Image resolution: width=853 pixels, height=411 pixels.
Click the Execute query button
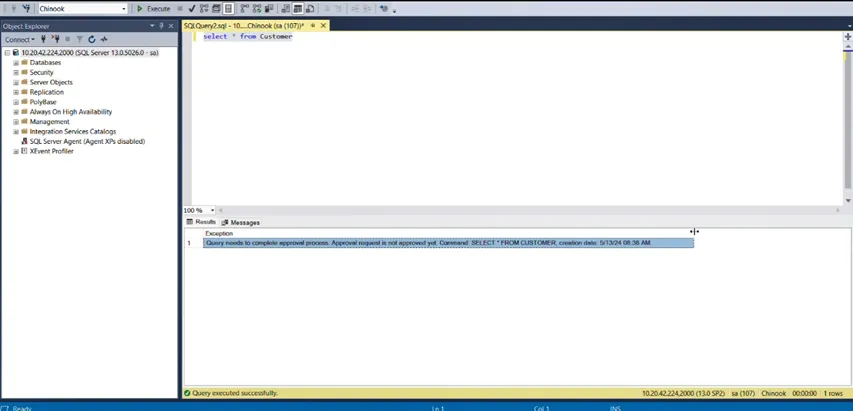pyautogui.click(x=154, y=9)
